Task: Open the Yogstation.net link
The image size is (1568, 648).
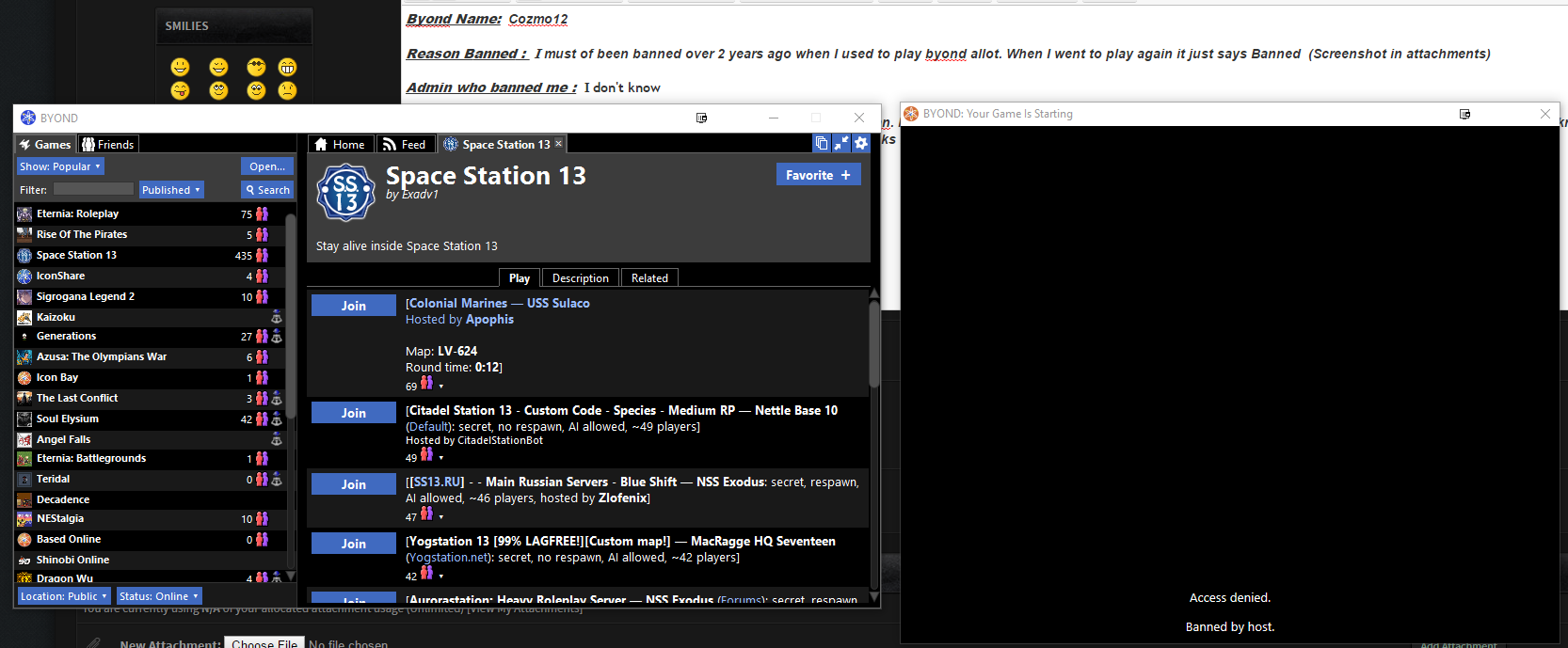Action: [x=451, y=558]
